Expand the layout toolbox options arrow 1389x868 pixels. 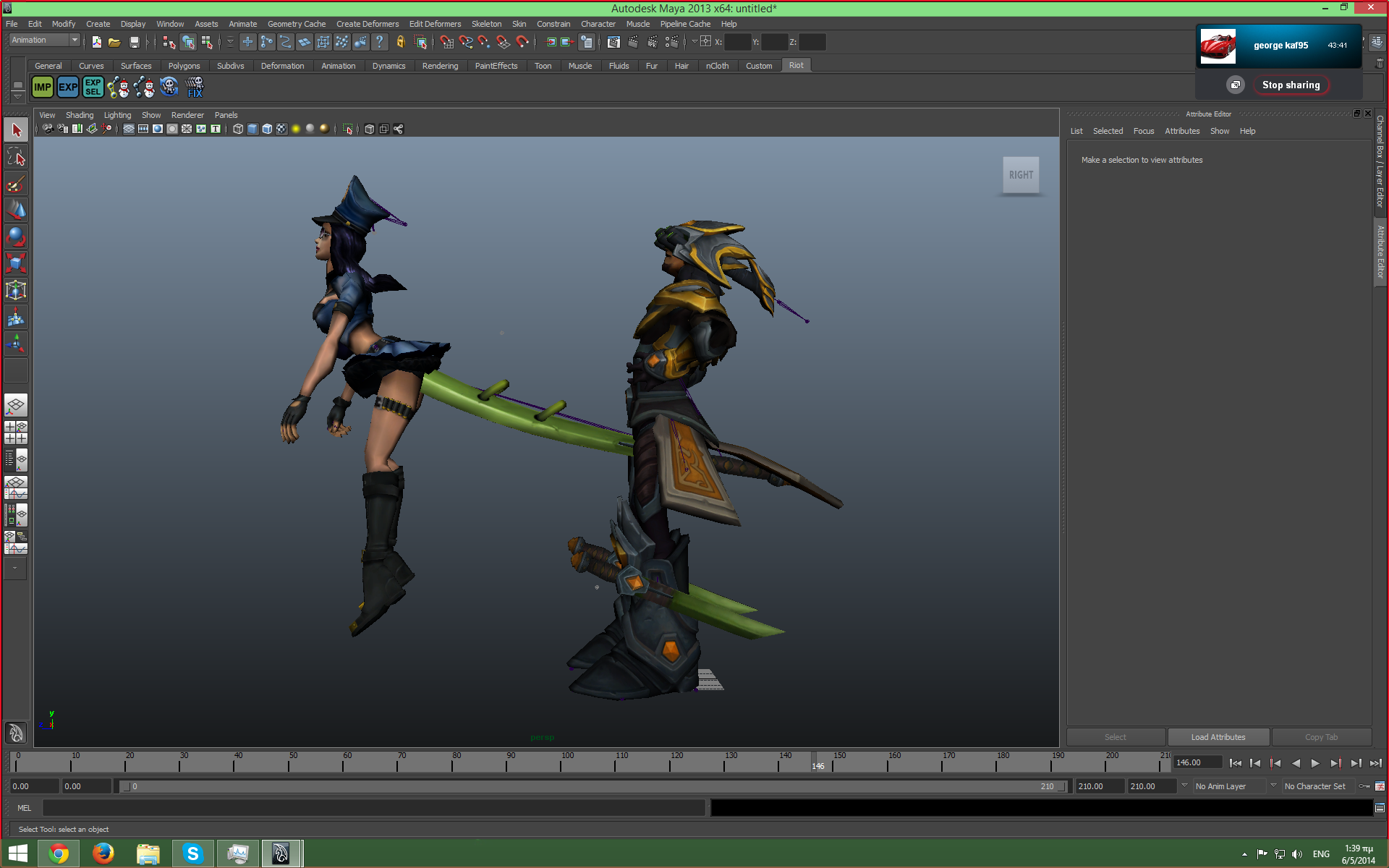click(x=14, y=569)
